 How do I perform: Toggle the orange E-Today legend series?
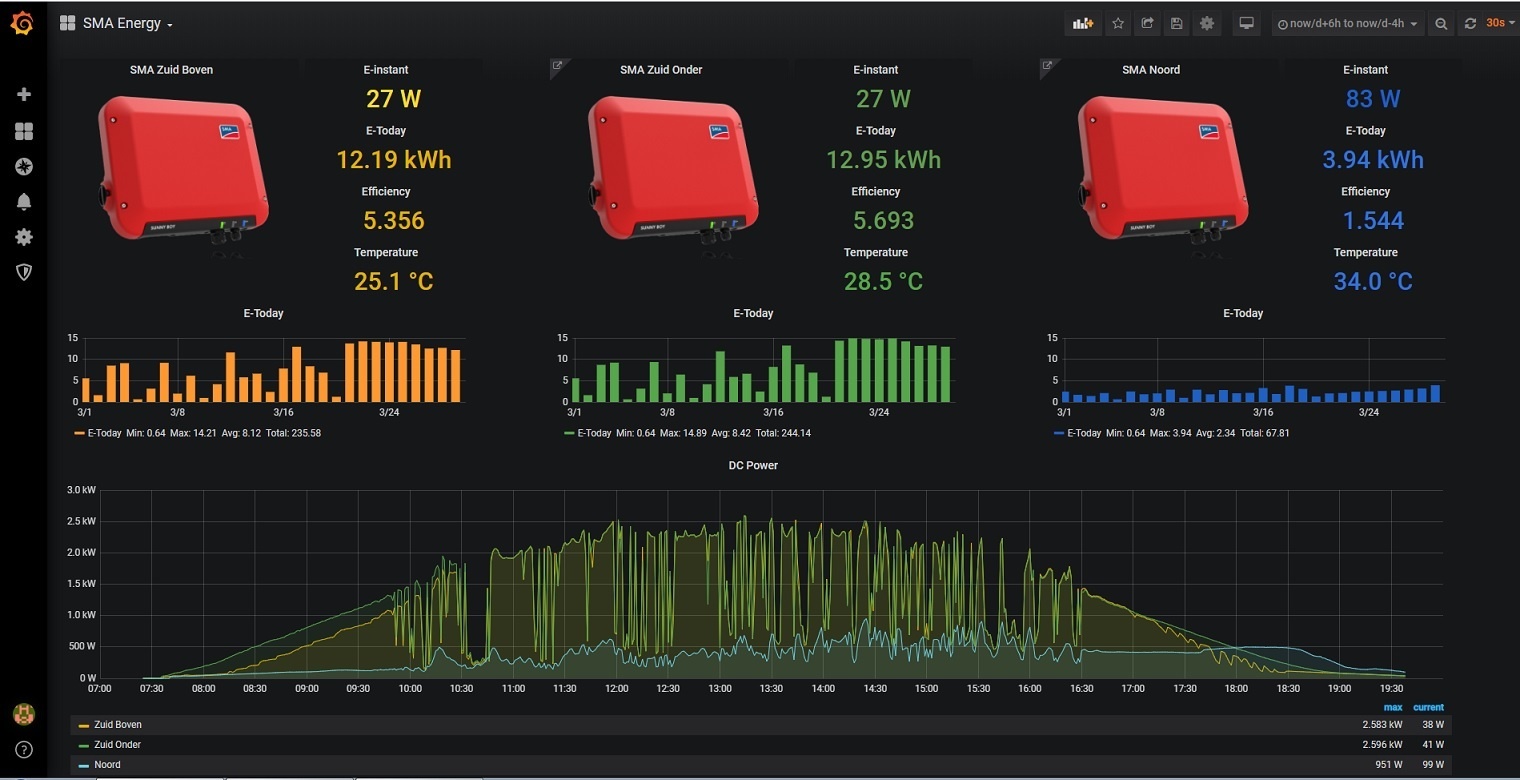[x=104, y=433]
